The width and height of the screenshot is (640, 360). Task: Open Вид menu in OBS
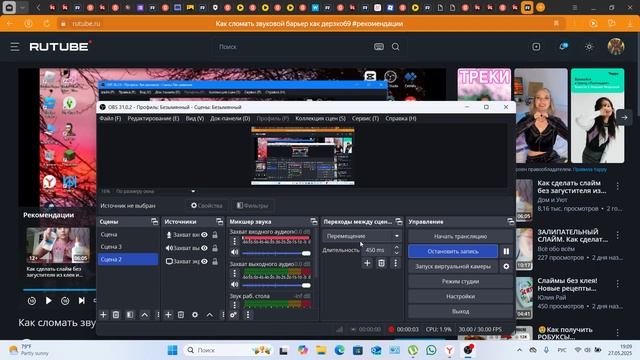pos(195,118)
